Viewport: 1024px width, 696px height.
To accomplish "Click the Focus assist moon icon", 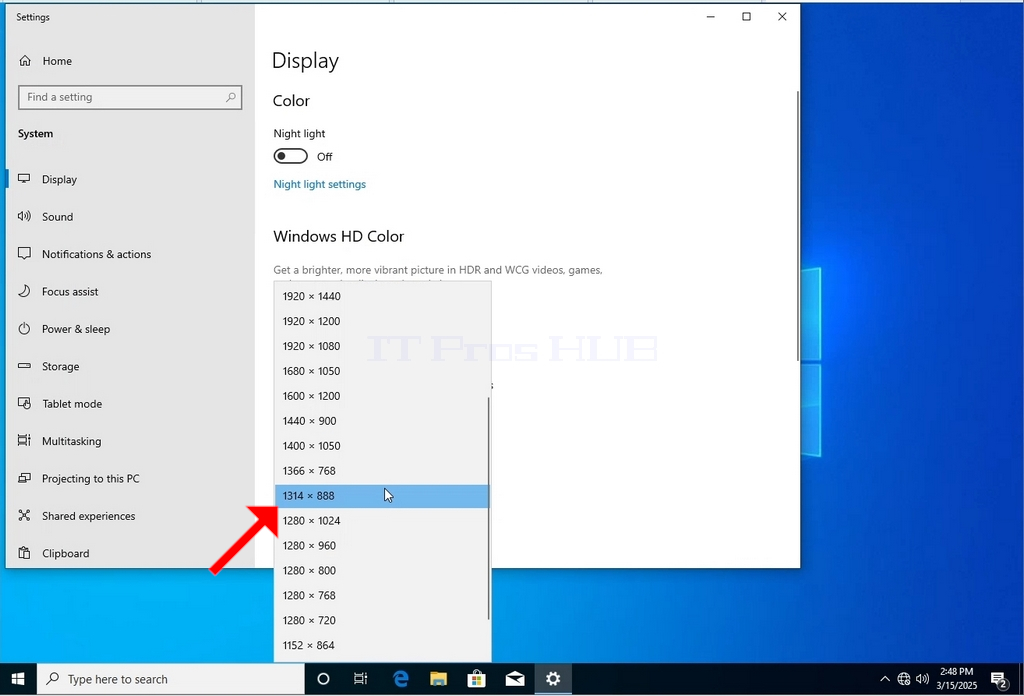I will 24,291.
